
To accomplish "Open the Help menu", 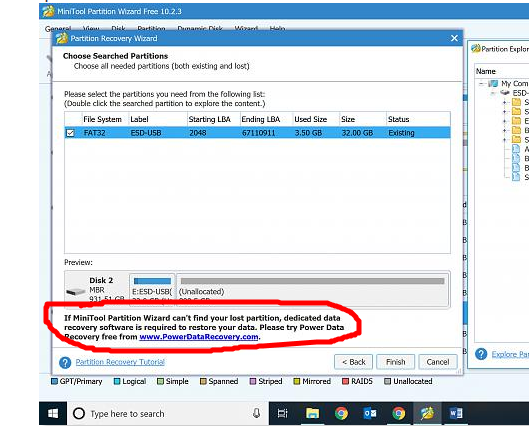I will 277,28.
